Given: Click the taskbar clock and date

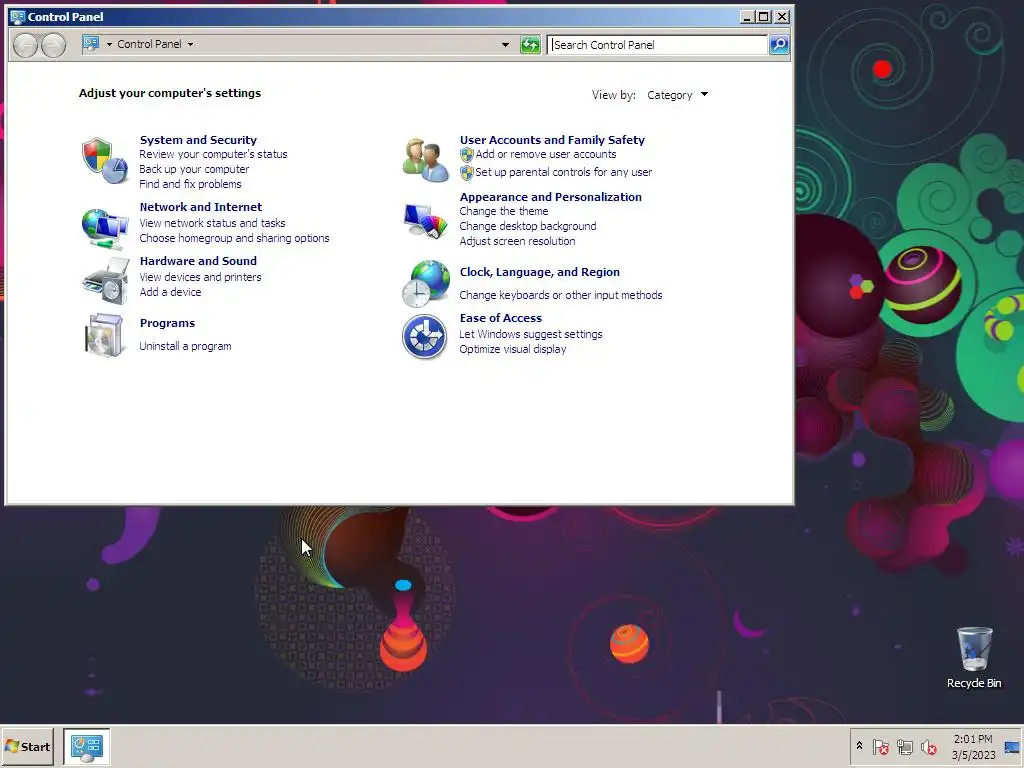Looking at the screenshot, I should 973,747.
